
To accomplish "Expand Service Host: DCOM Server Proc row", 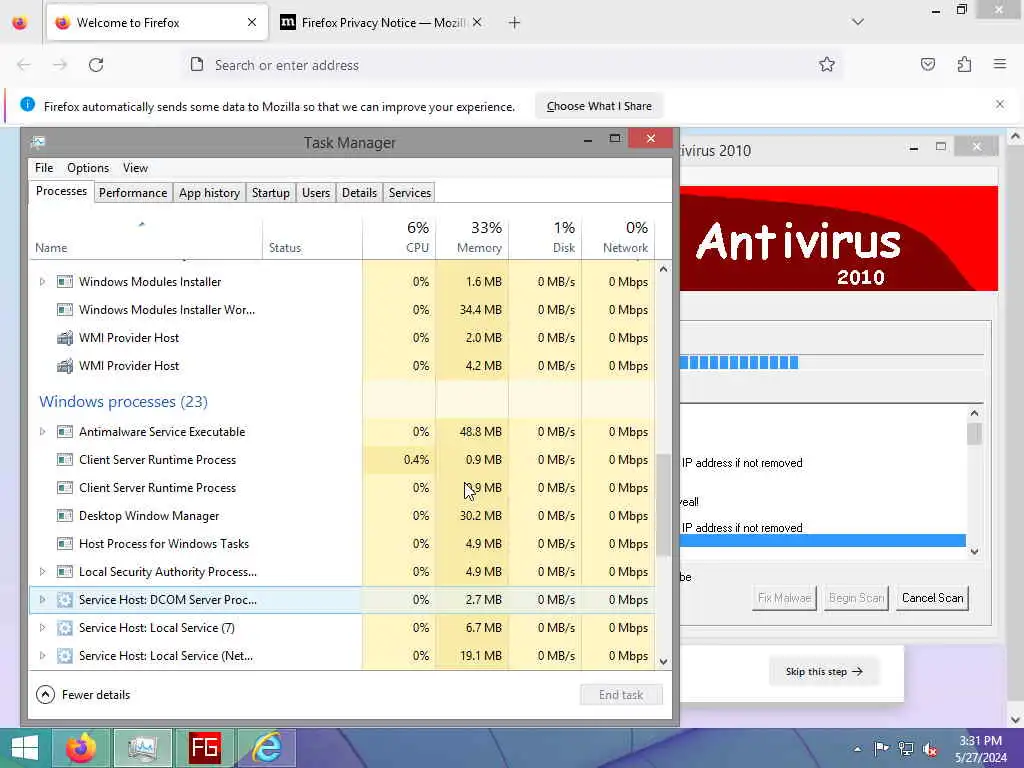I will (42, 600).
